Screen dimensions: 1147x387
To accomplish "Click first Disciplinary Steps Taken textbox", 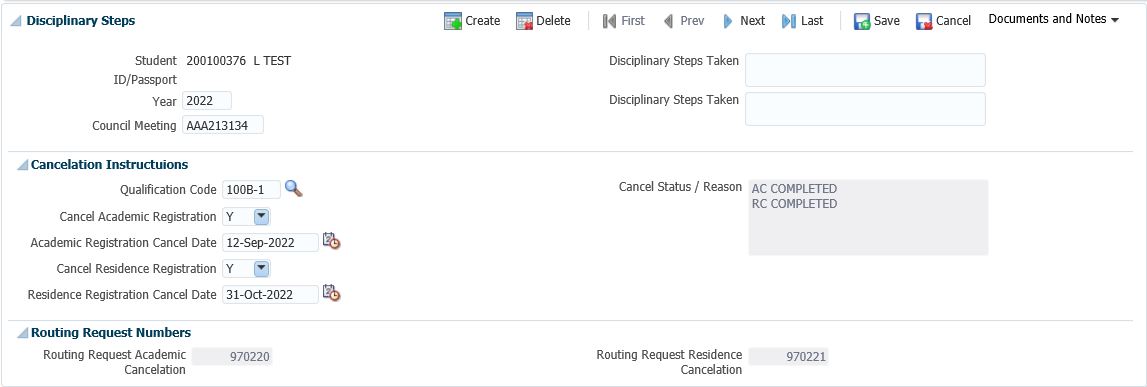I will (865, 69).
